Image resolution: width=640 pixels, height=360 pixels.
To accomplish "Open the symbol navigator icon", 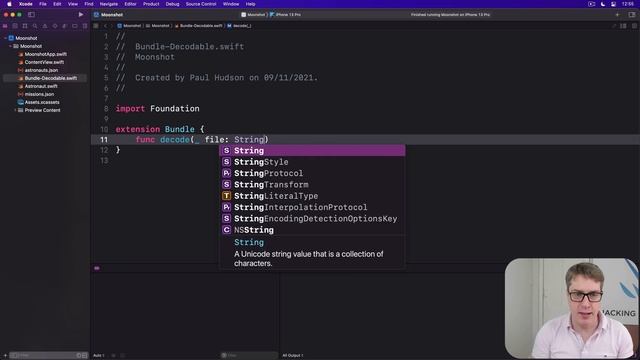I will coord(25,26).
